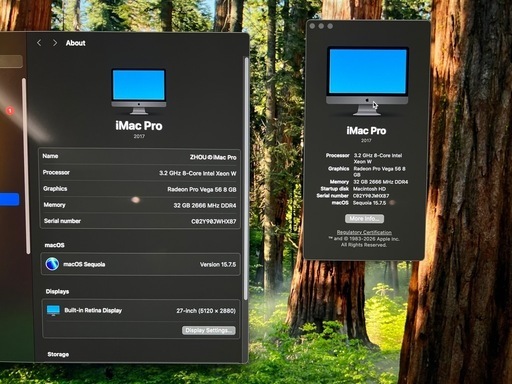Minimize the About This Mac window
This screenshot has height=384, width=512.
tap(321, 26)
